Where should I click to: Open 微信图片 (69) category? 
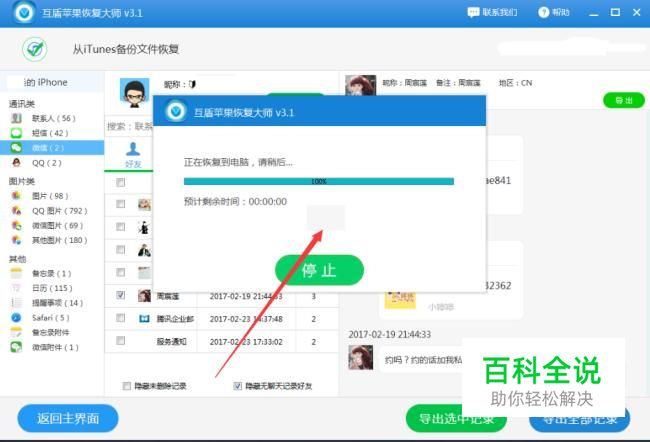[x=52, y=226]
